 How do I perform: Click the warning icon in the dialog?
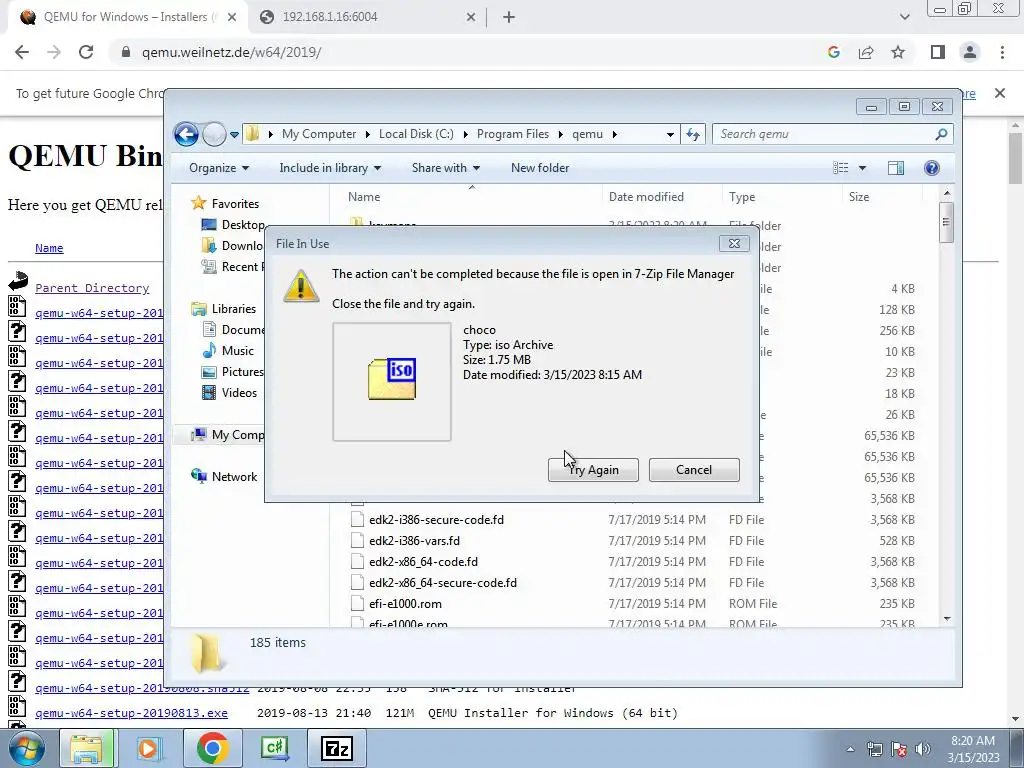(300, 285)
